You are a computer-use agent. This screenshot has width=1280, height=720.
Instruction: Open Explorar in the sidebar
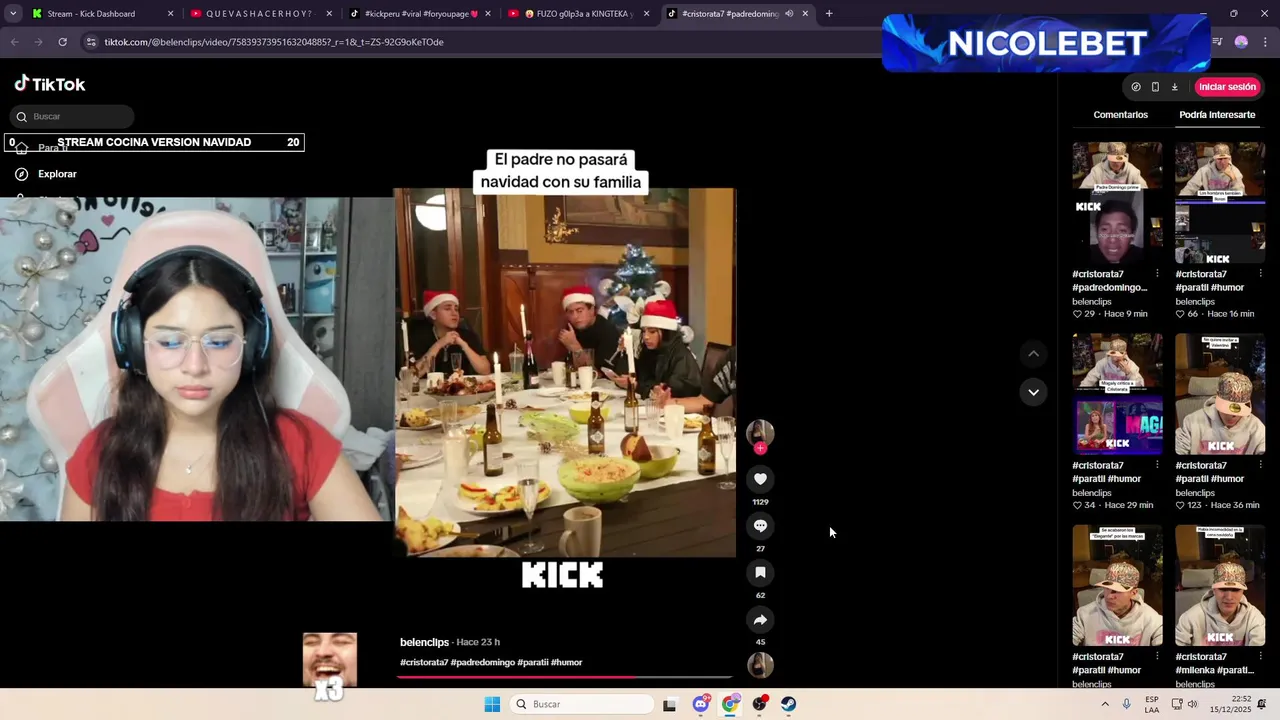[x=46, y=174]
